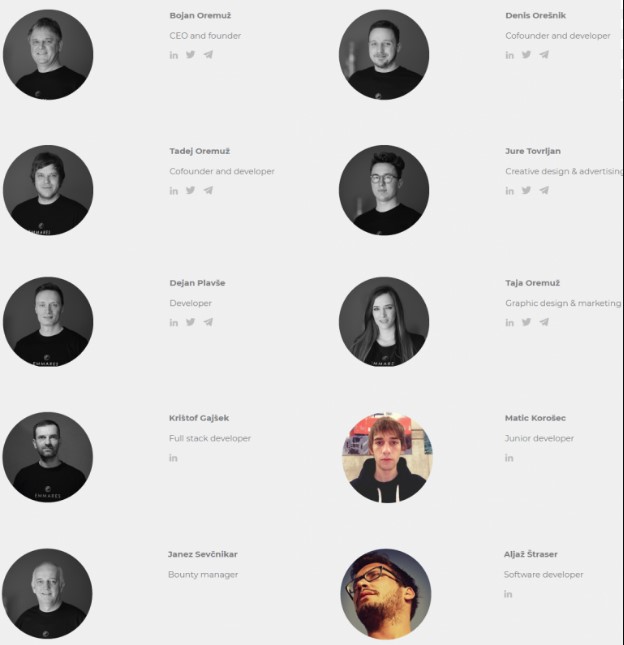The height and width of the screenshot is (645, 624).
Task: Click the name Janez Sevčnikar
Action: pos(202,554)
